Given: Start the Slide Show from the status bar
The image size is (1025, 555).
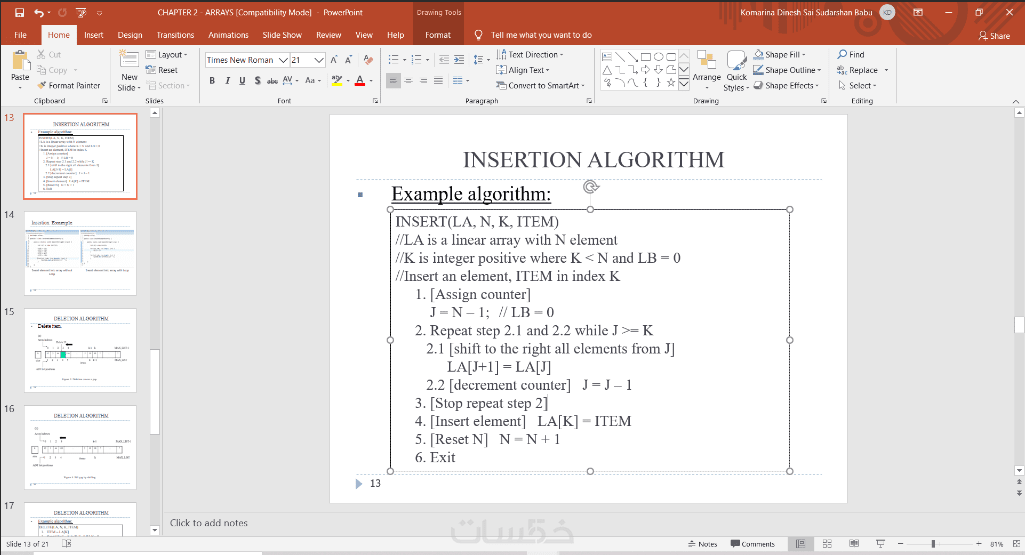Looking at the screenshot, I should click(881, 544).
